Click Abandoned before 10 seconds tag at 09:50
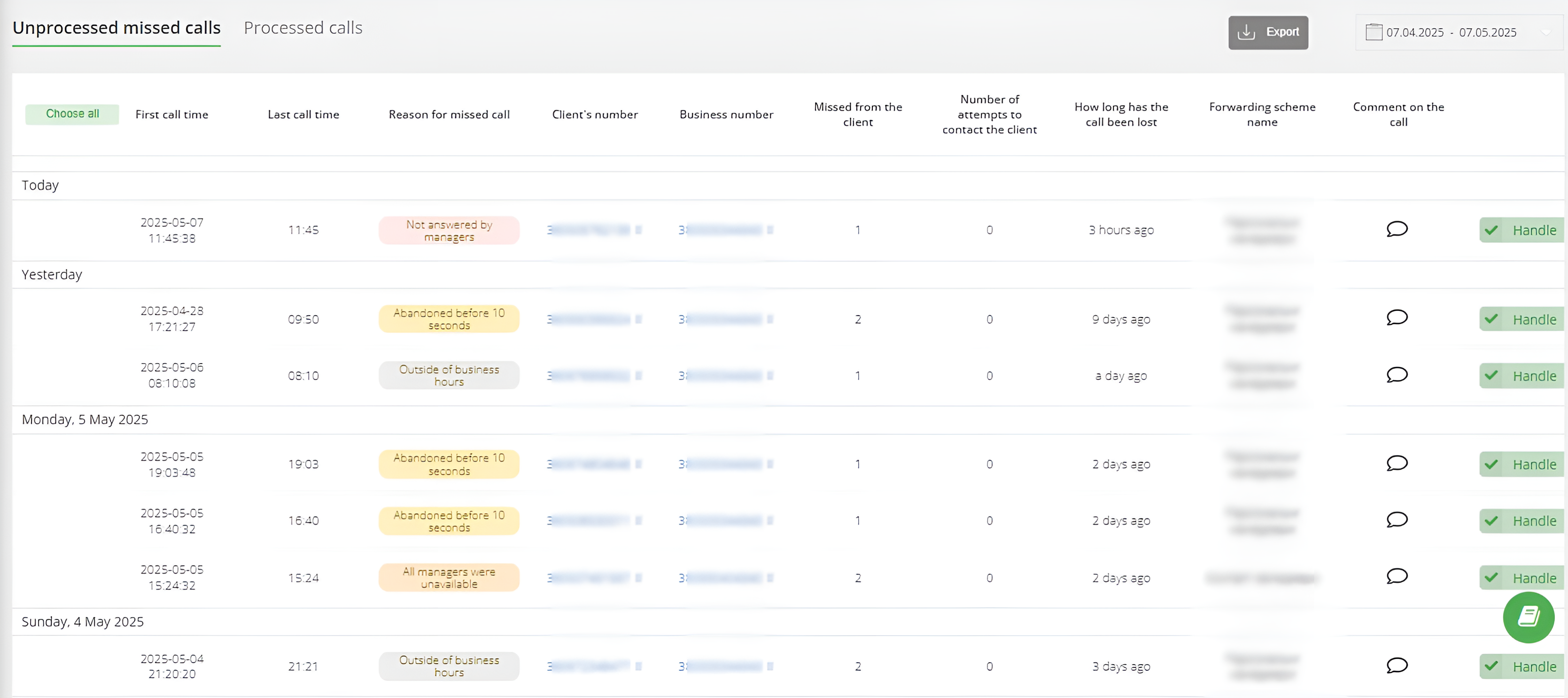Screen dimensions: 1568x698 (x=449, y=319)
